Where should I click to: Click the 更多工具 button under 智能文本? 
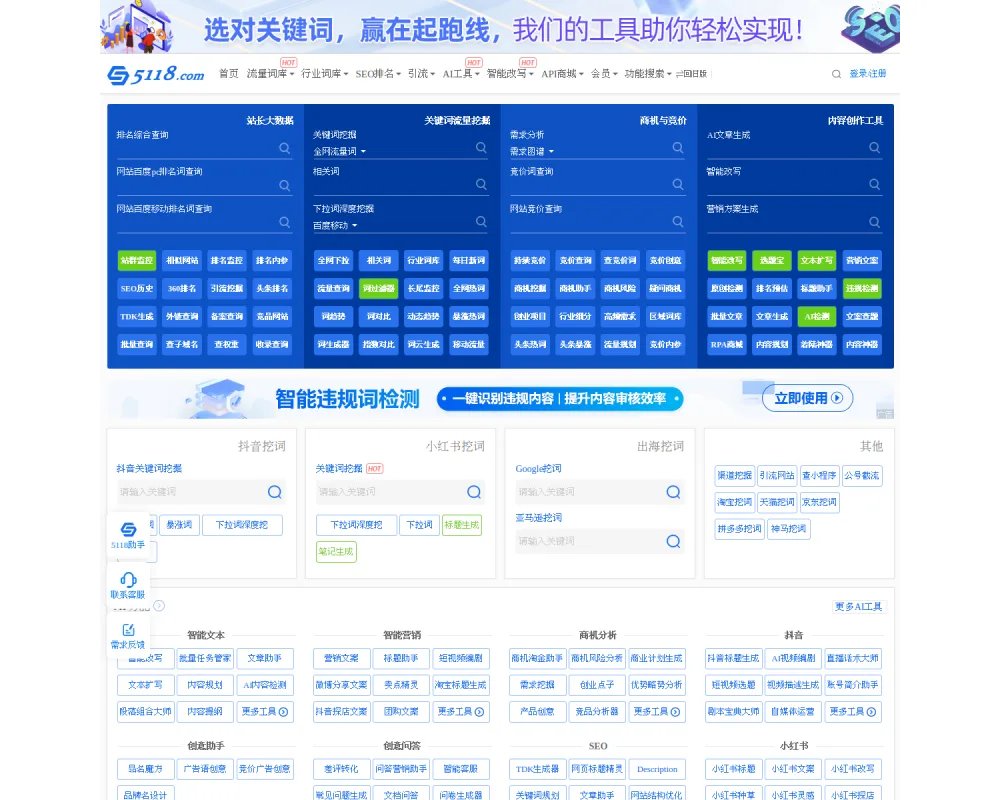coord(265,711)
